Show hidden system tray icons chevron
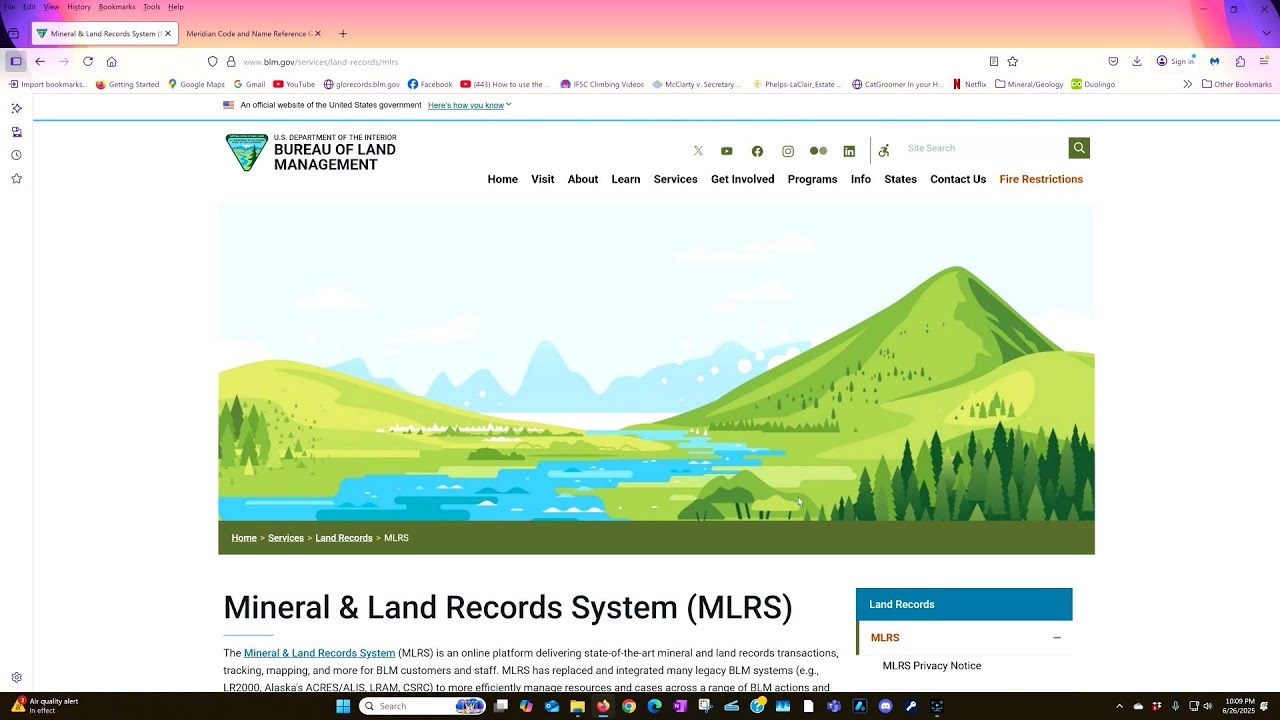 1119,706
